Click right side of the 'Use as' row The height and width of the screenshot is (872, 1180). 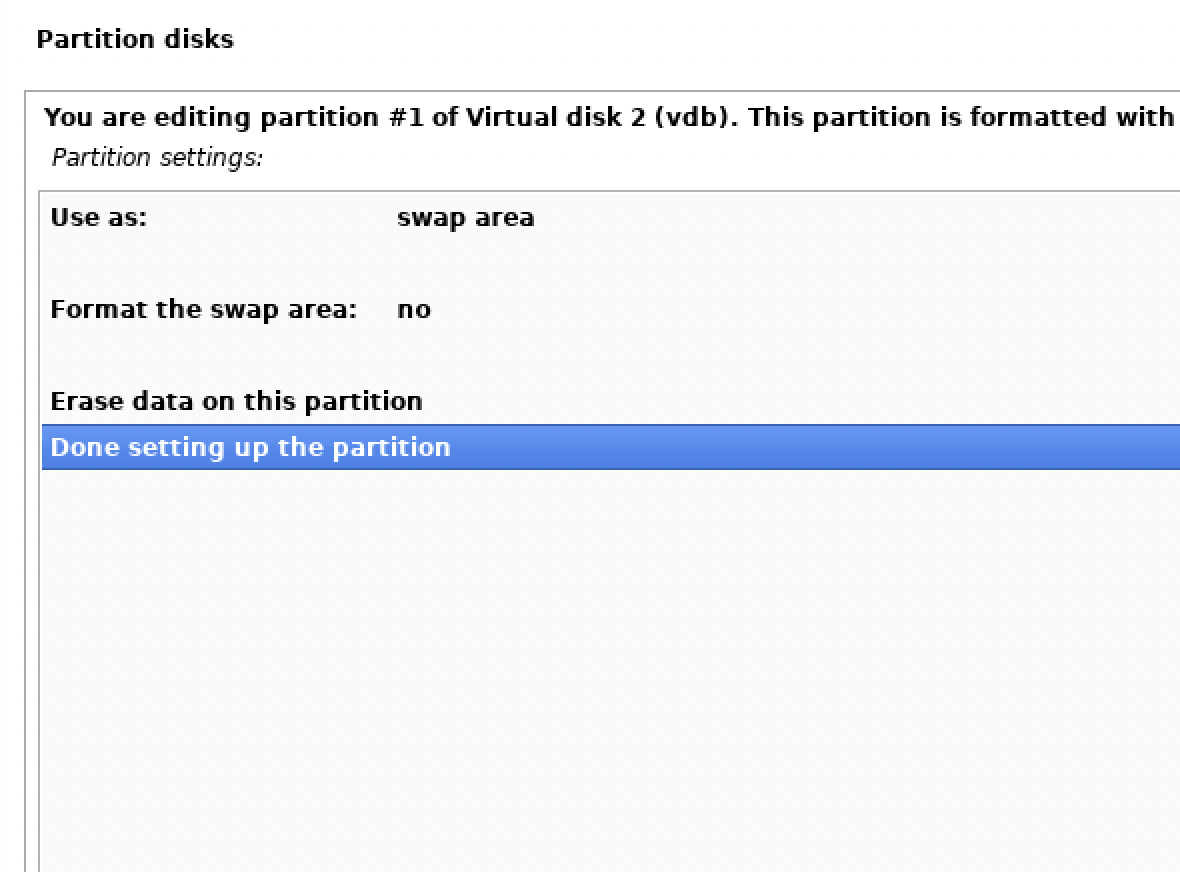tap(1000, 217)
